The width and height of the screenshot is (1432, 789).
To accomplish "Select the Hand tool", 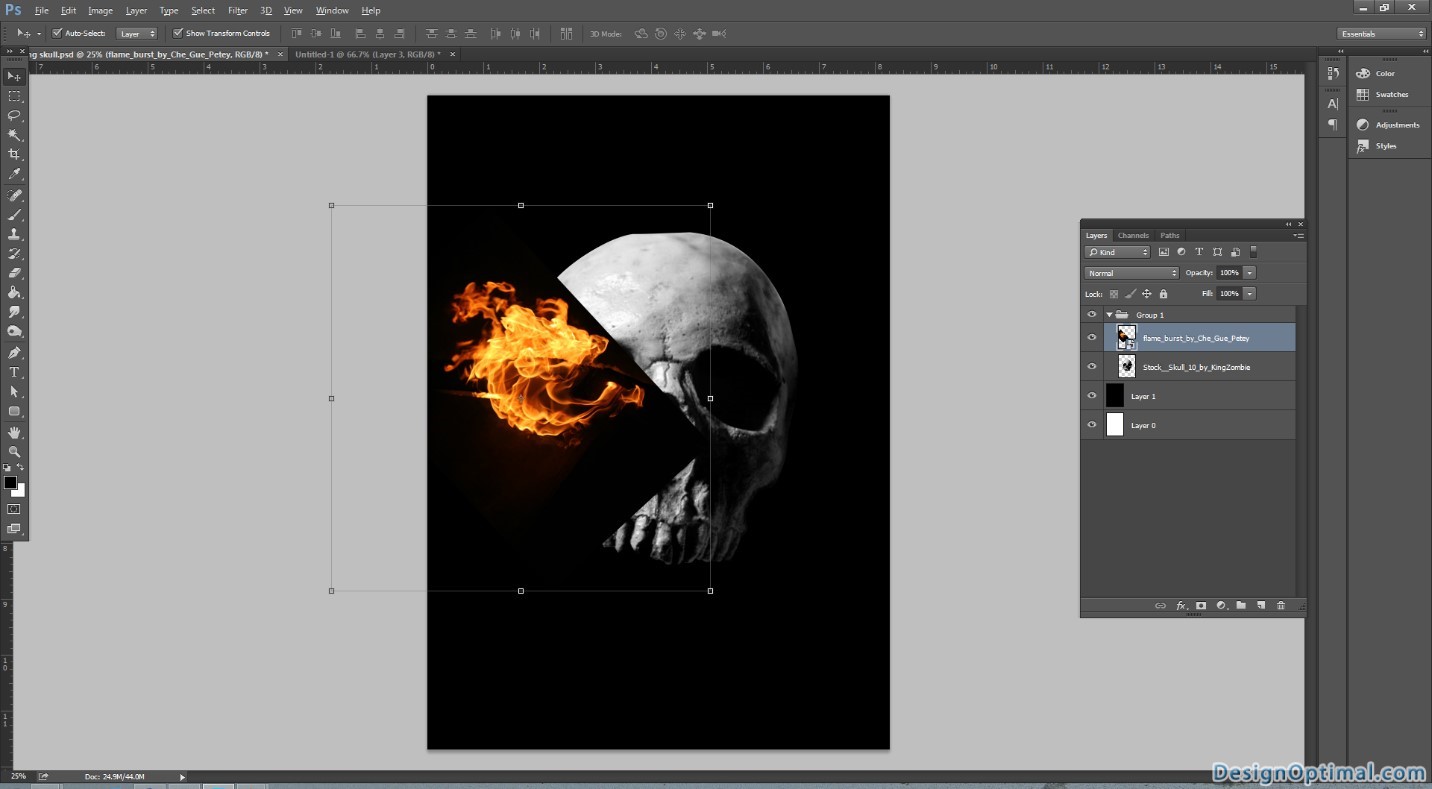I will [x=14, y=432].
